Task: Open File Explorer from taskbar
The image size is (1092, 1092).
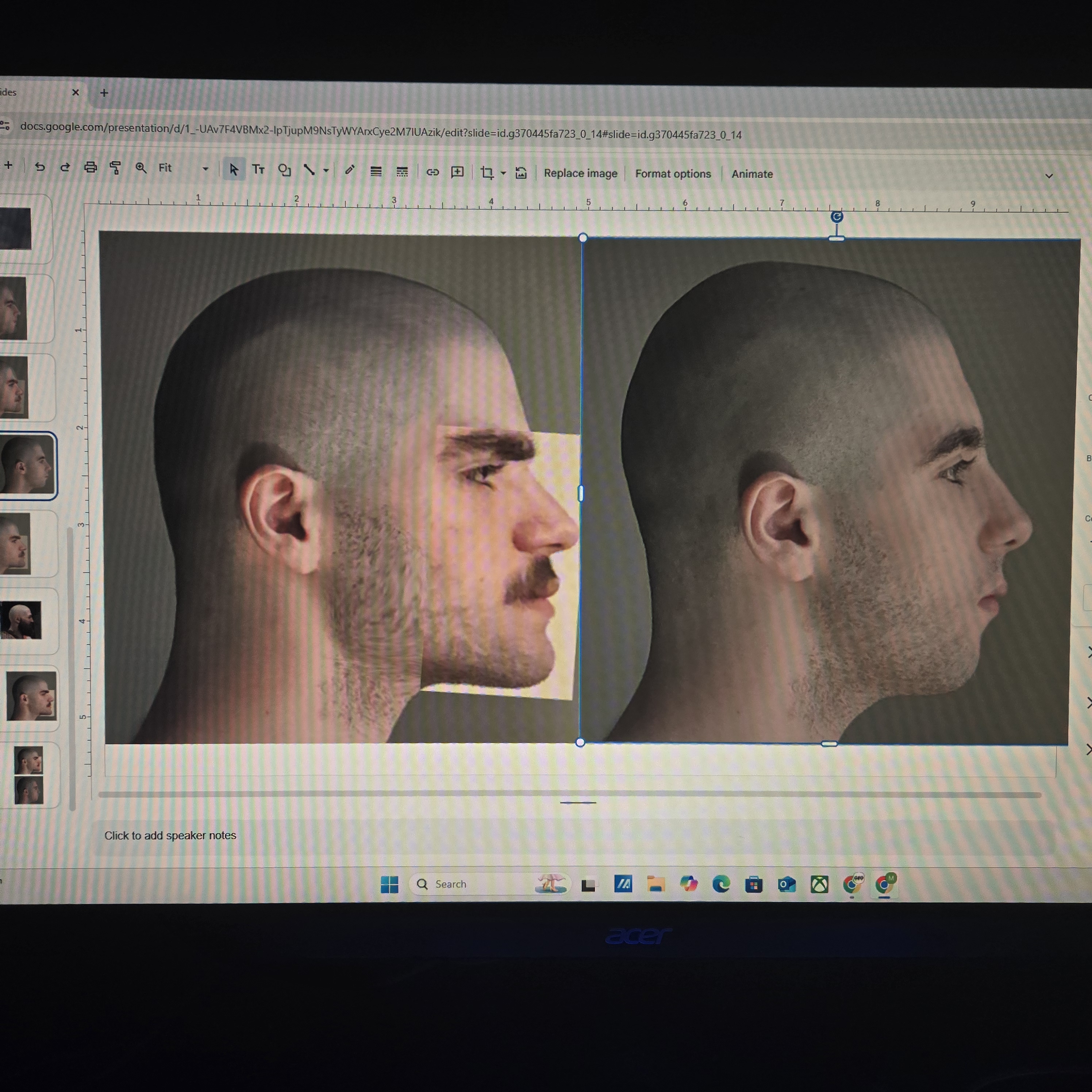Action: click(x=655, y=885)
